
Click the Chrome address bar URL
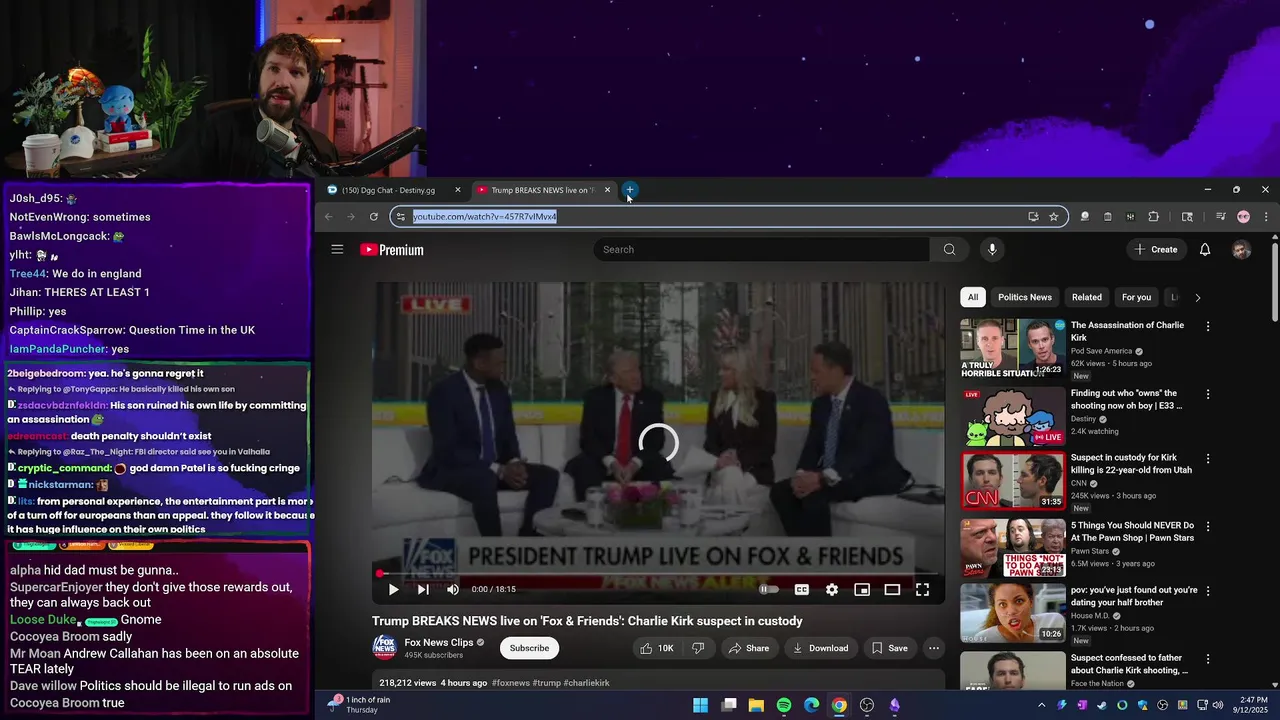coord(484,216)
